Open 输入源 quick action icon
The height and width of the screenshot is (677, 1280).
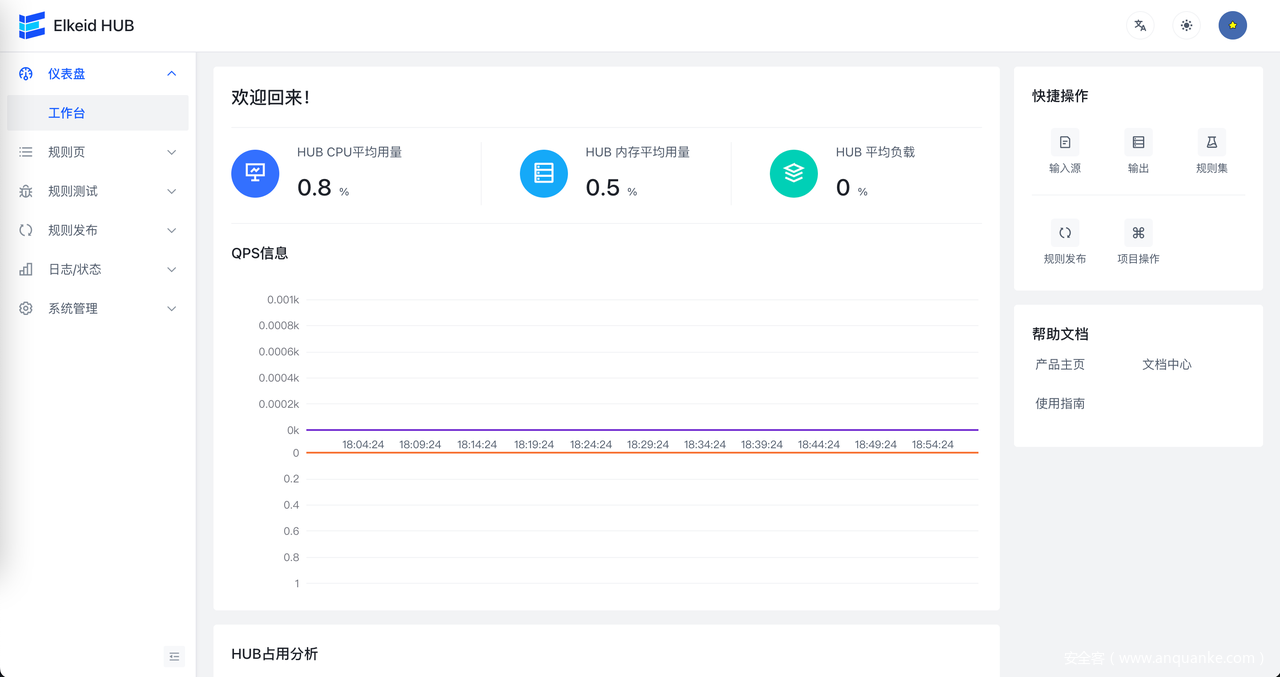(1065, 143)
